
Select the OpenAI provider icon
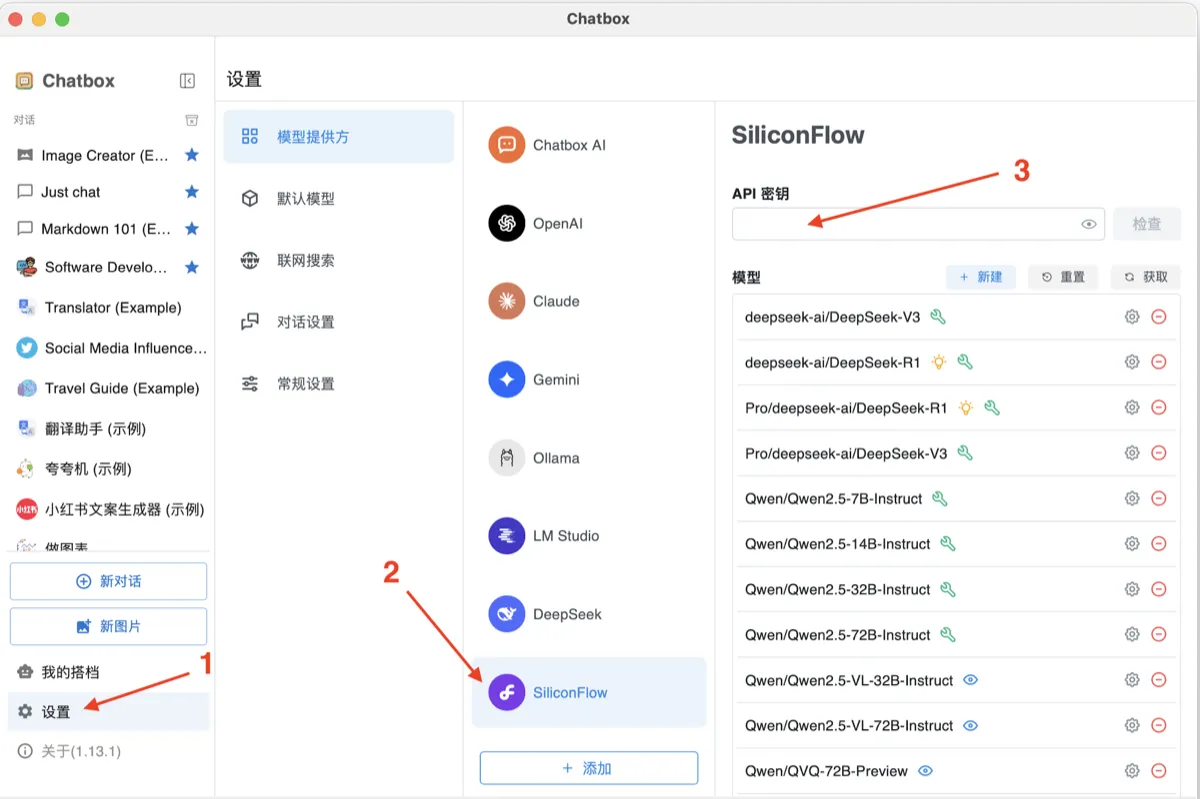click(507, 223)
